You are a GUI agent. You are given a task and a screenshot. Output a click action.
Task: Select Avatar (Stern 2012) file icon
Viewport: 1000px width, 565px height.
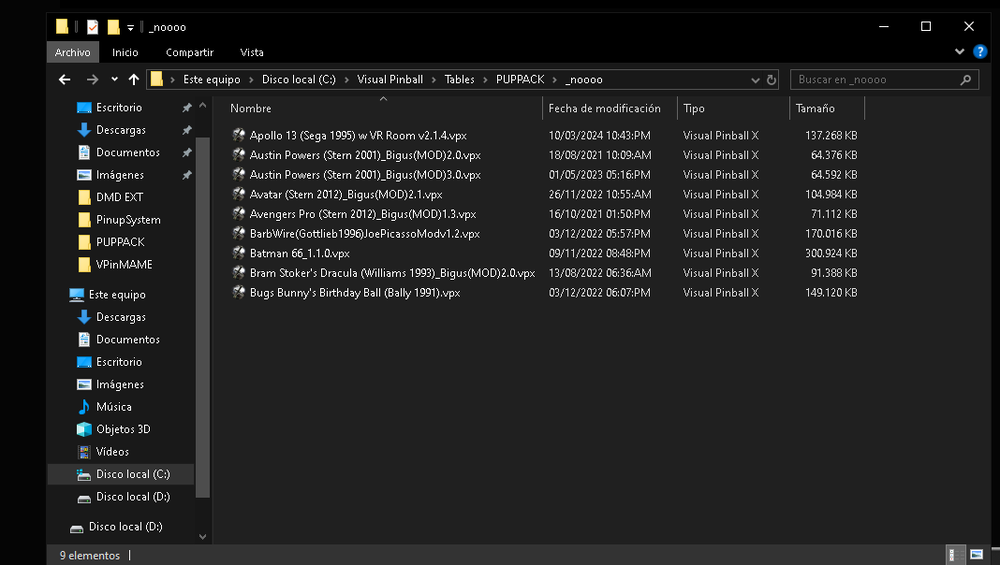tap(239, 194)
